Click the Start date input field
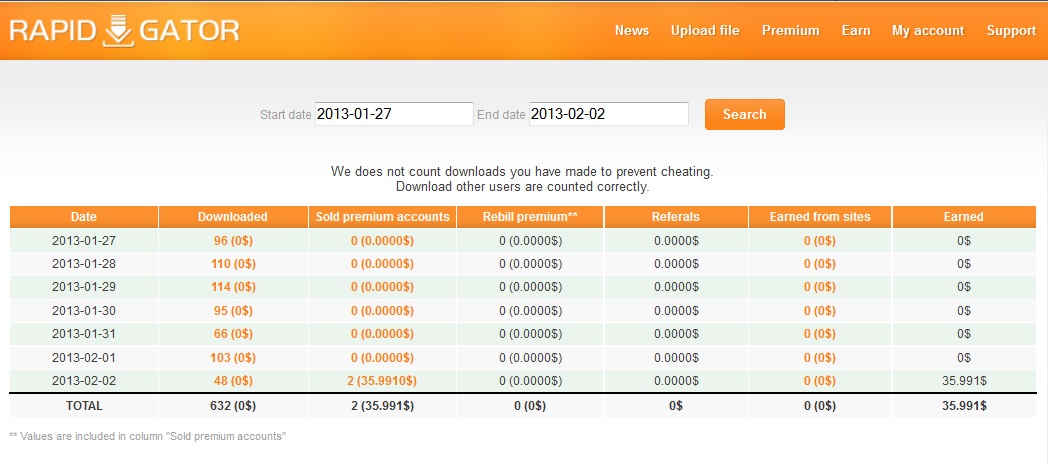 (394, 114)
